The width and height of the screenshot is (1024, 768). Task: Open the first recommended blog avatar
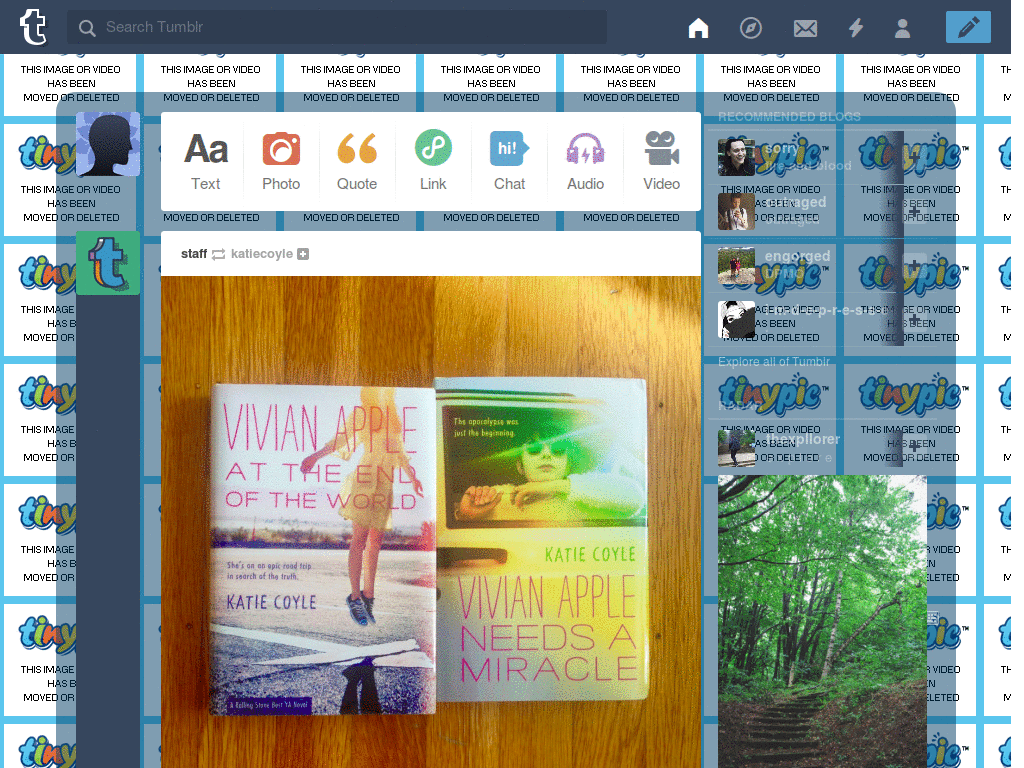[736, 157]
